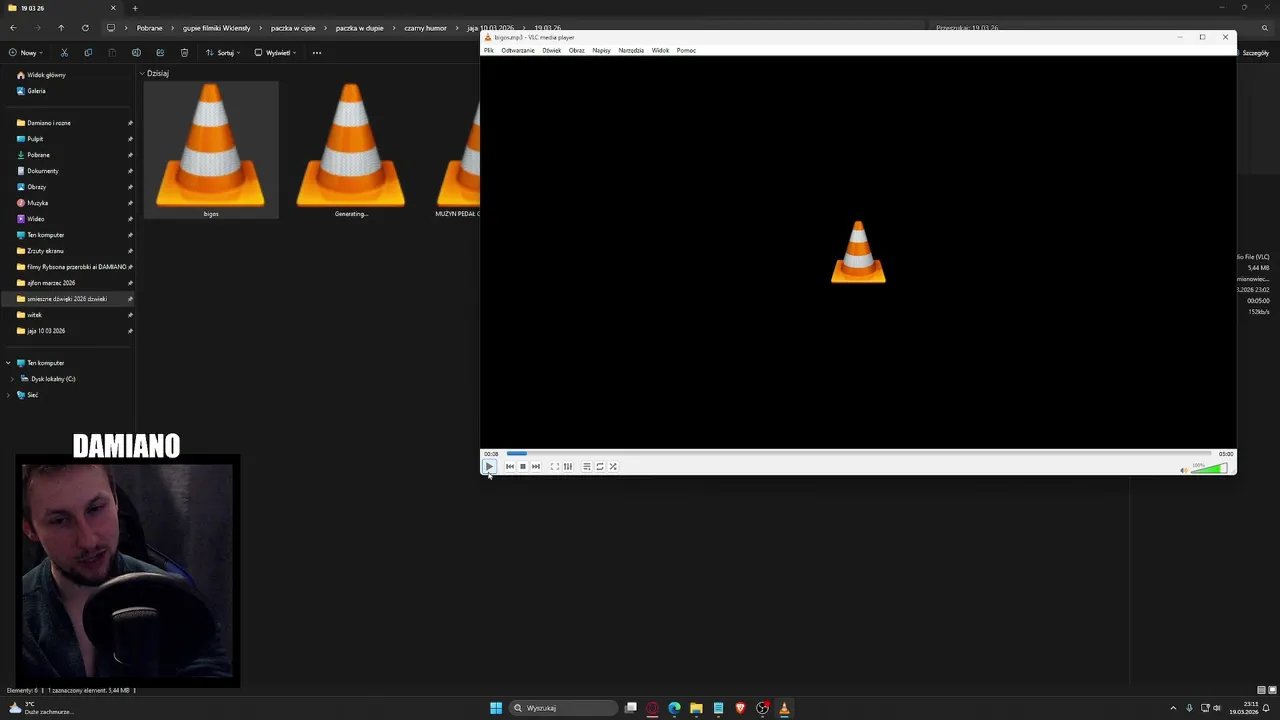This screenshot has width=1280, height=720.
Task: Click the Copy icon in Explorer toolbar
Action: pos(88,53)
